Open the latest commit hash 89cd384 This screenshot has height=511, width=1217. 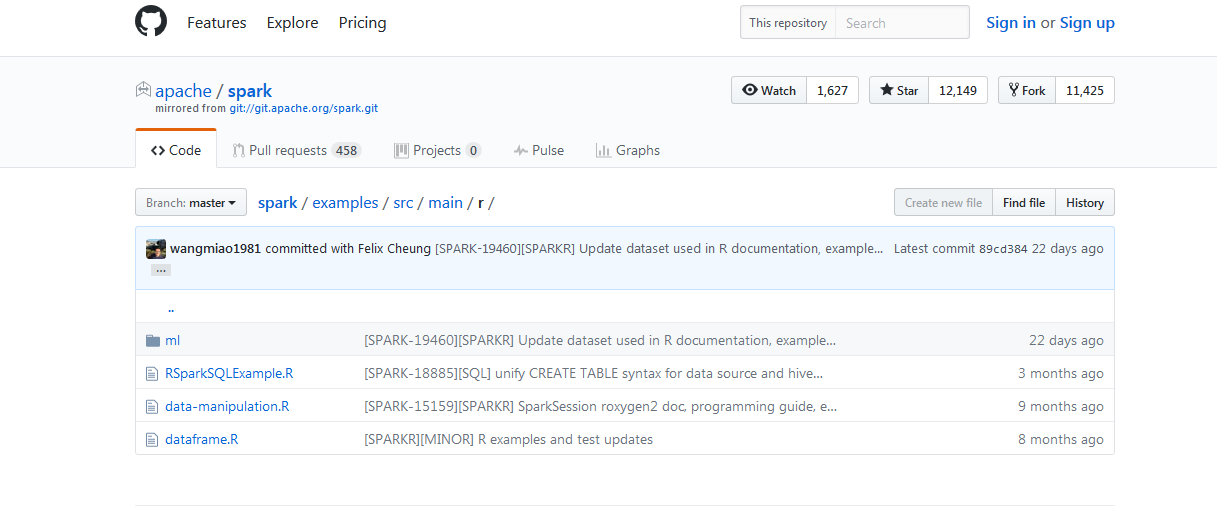tap(1003, 249)
